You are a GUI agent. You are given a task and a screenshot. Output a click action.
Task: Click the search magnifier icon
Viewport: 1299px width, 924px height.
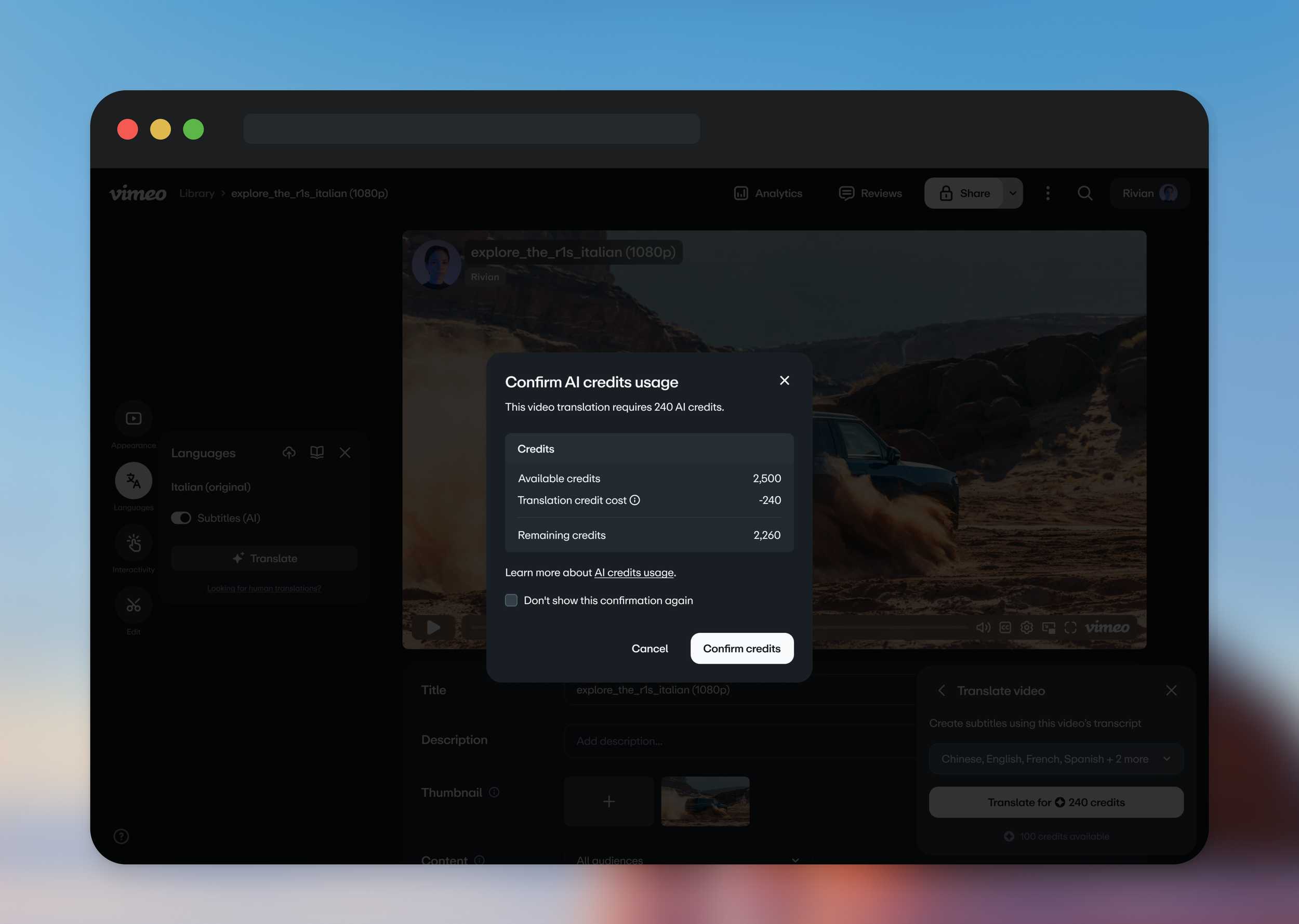coord(1084,193)
